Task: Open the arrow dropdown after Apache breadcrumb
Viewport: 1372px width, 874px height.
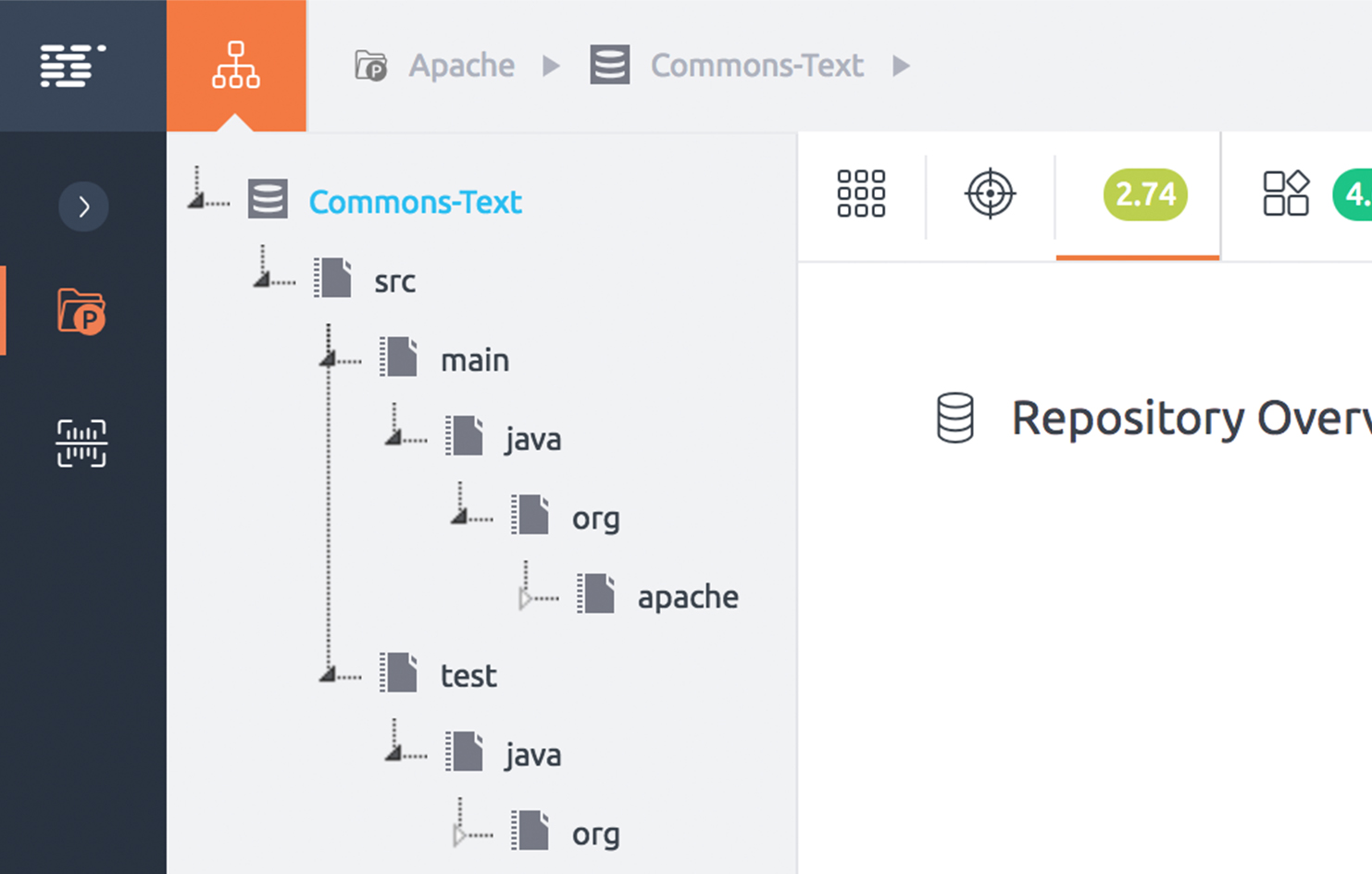Action: click(552, 66)
